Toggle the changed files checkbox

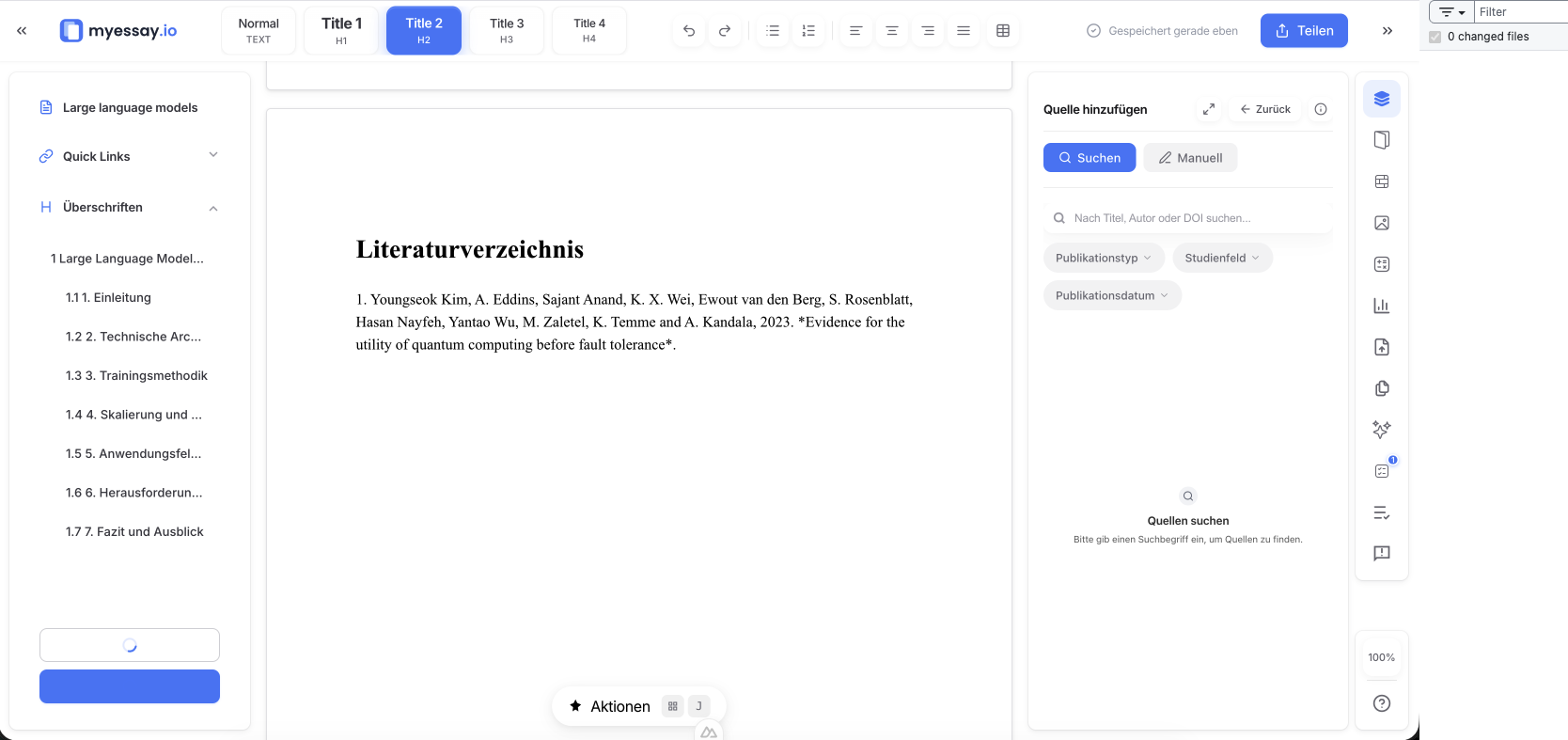(x=1435, y=37)
